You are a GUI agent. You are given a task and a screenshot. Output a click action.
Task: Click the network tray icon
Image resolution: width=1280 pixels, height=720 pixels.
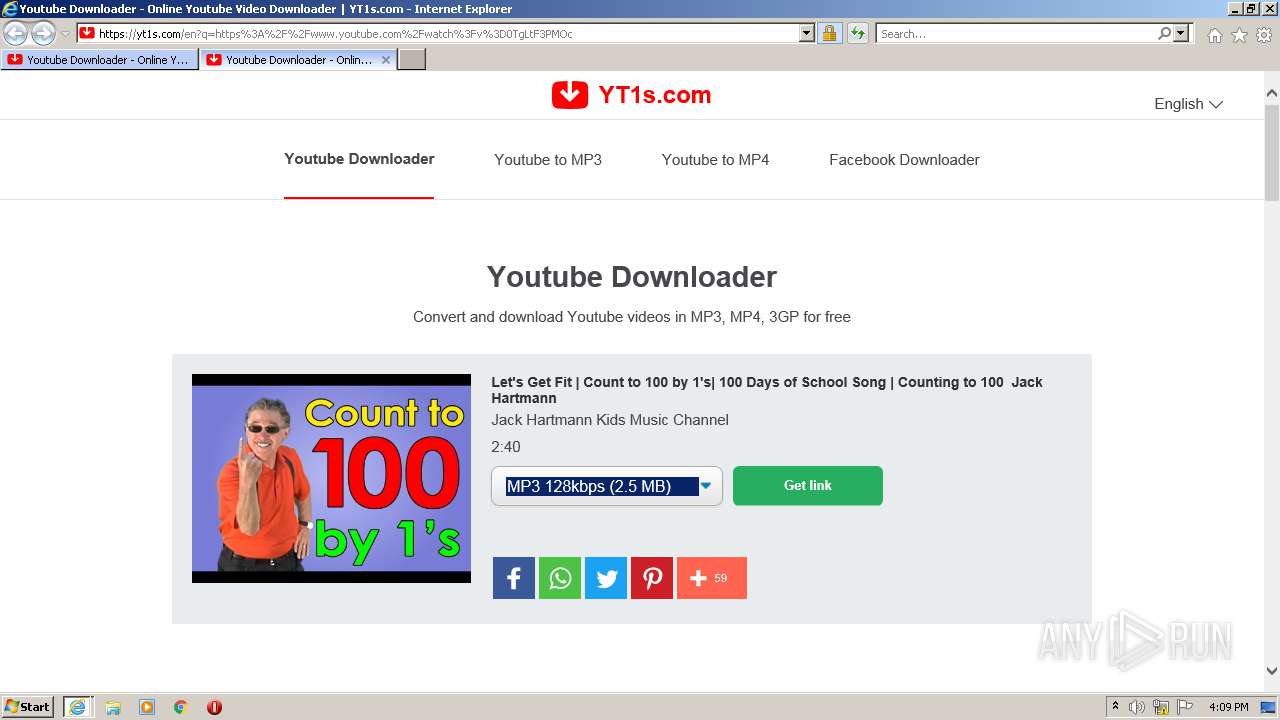(x=1161, y=707)
